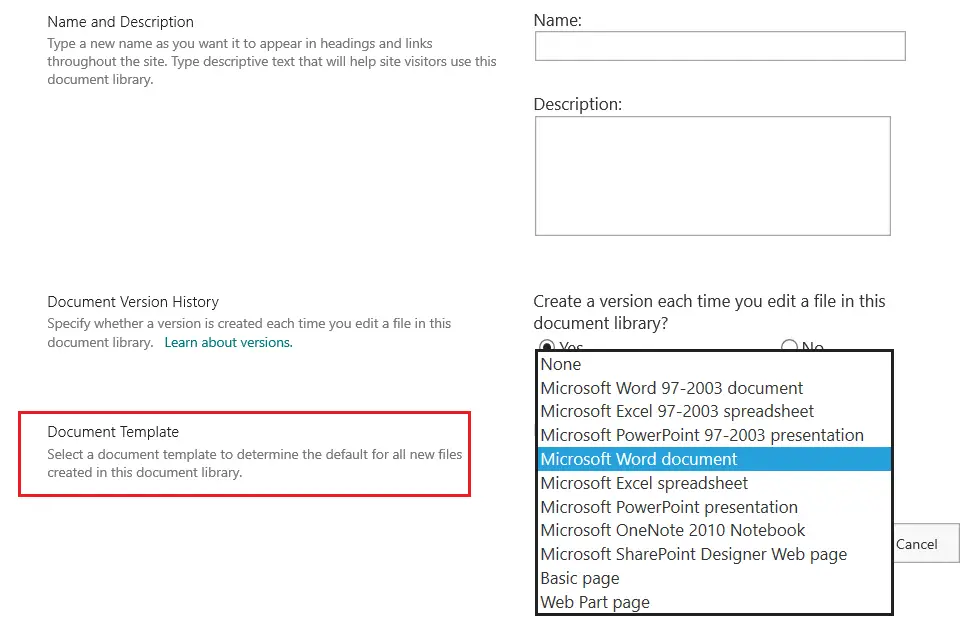Choose Microsoft SharePoint Designer Web page option
The image size is (965, 627).
715,554
